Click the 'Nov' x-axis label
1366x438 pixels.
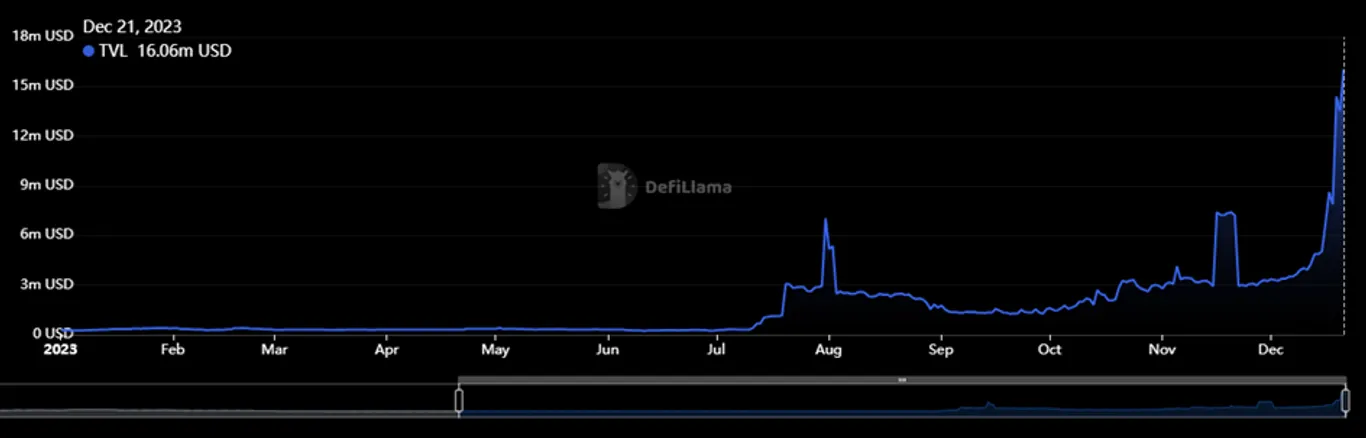pos(1161,350)
